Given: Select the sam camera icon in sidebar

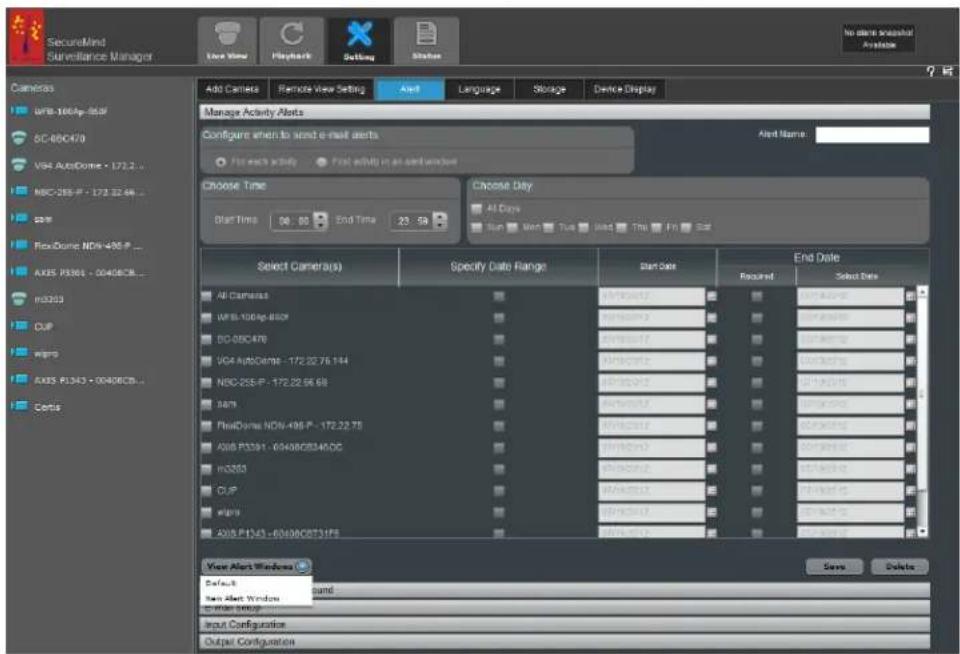Looking at the screenshot, I should tap(20, 218).
